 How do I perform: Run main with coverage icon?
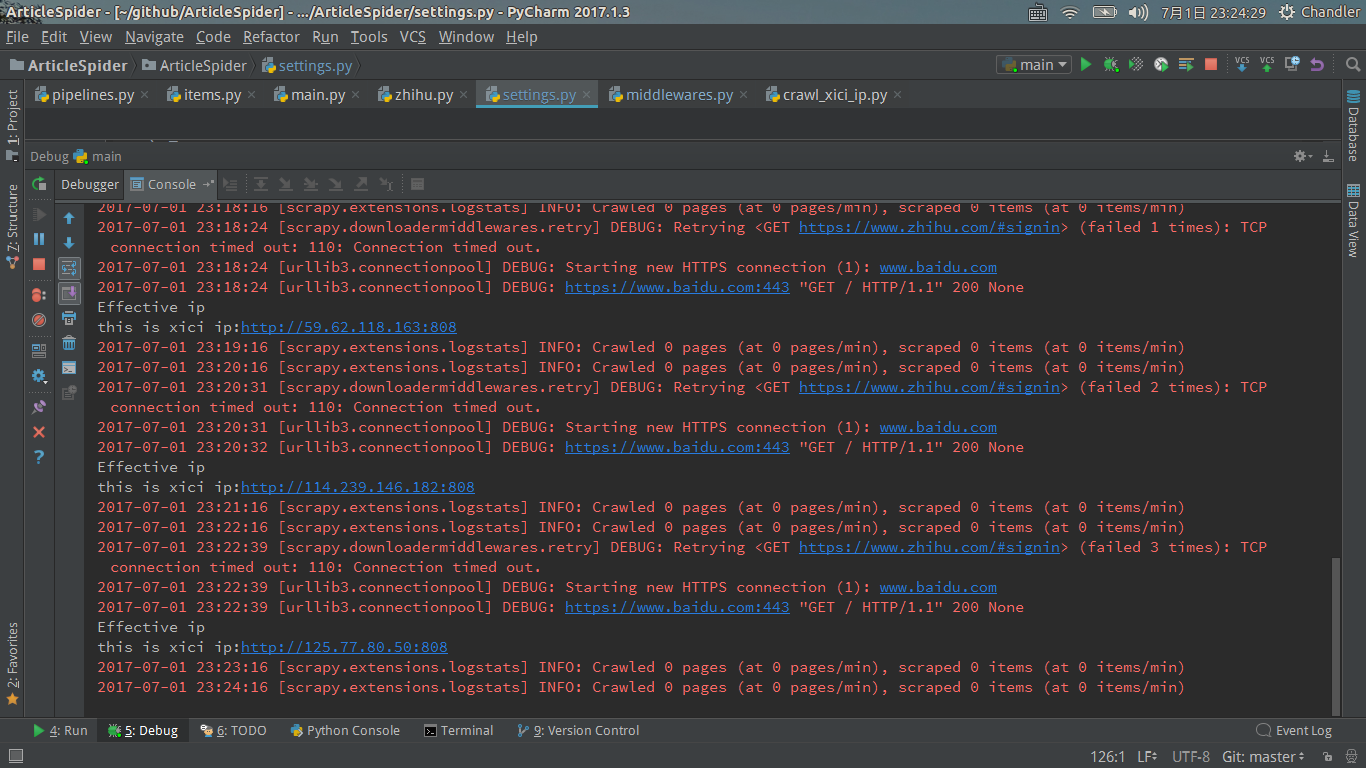coord(1136,64)
